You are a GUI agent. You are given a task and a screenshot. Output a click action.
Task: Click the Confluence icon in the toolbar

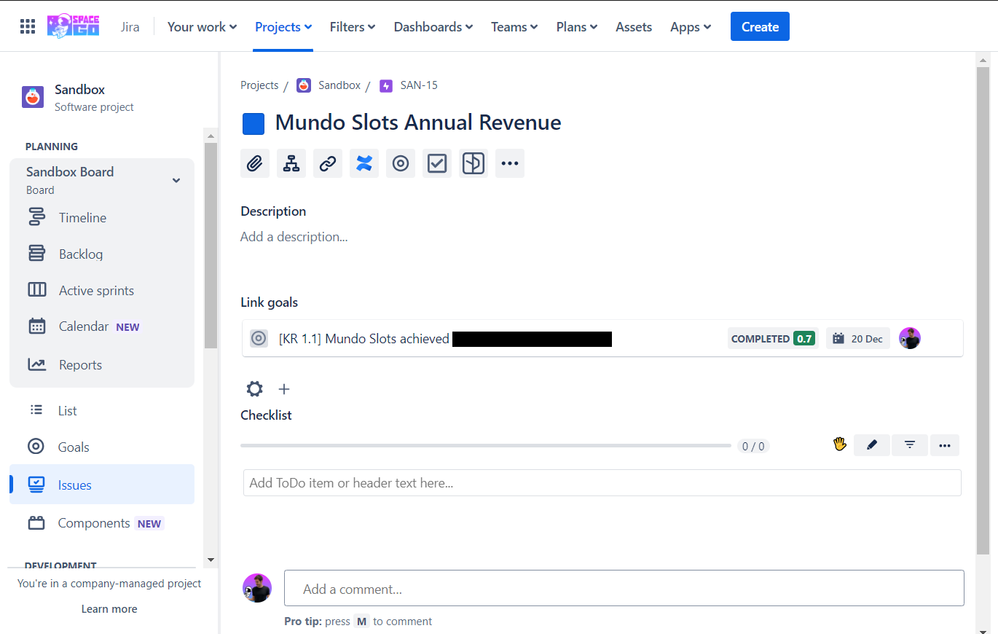pos(364,163)
